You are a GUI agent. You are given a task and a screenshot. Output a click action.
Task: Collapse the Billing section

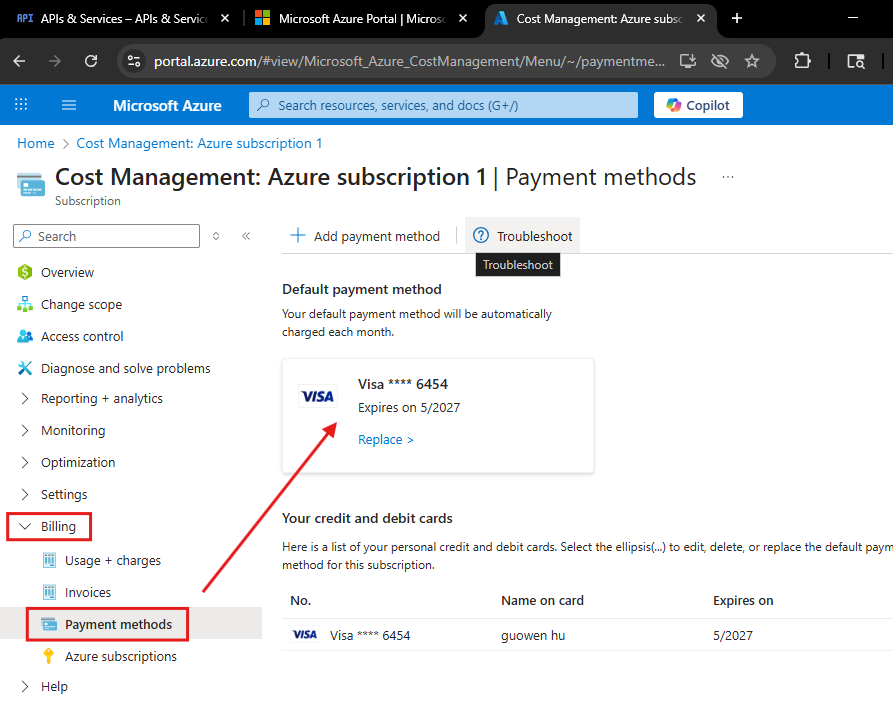coord(49,526)
